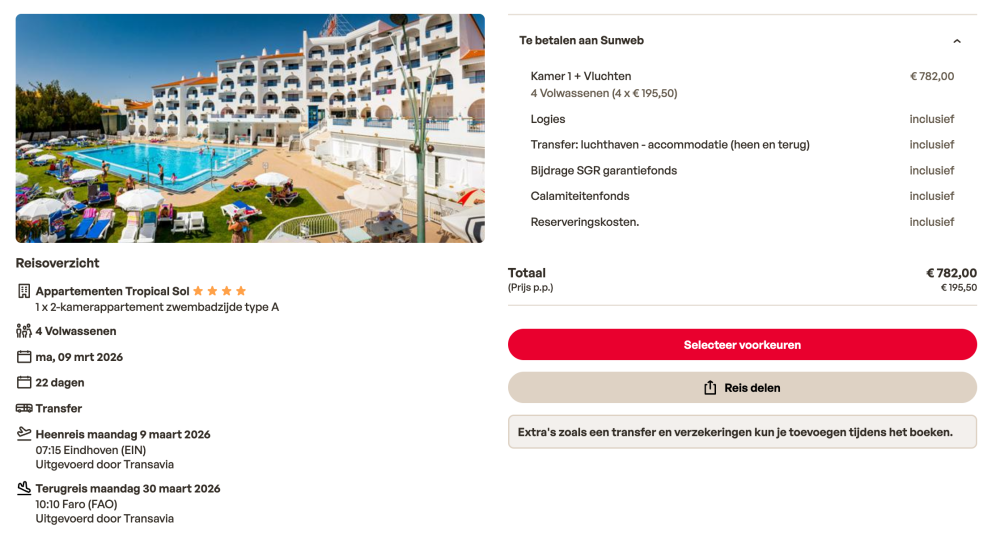1000x535 pixels.
Task: Click the bus icon beside Transfer
Action: (x=24, y=408)
